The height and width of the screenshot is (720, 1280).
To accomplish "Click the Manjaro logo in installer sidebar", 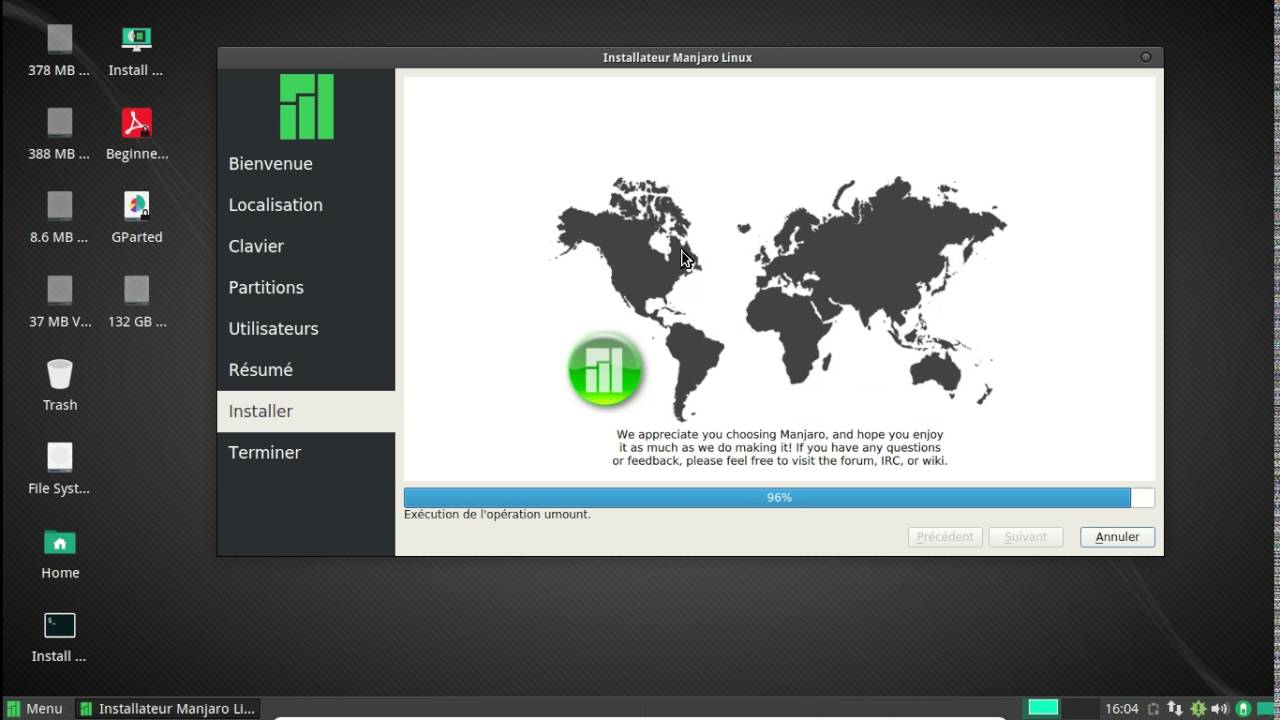I will click(306, 106).
